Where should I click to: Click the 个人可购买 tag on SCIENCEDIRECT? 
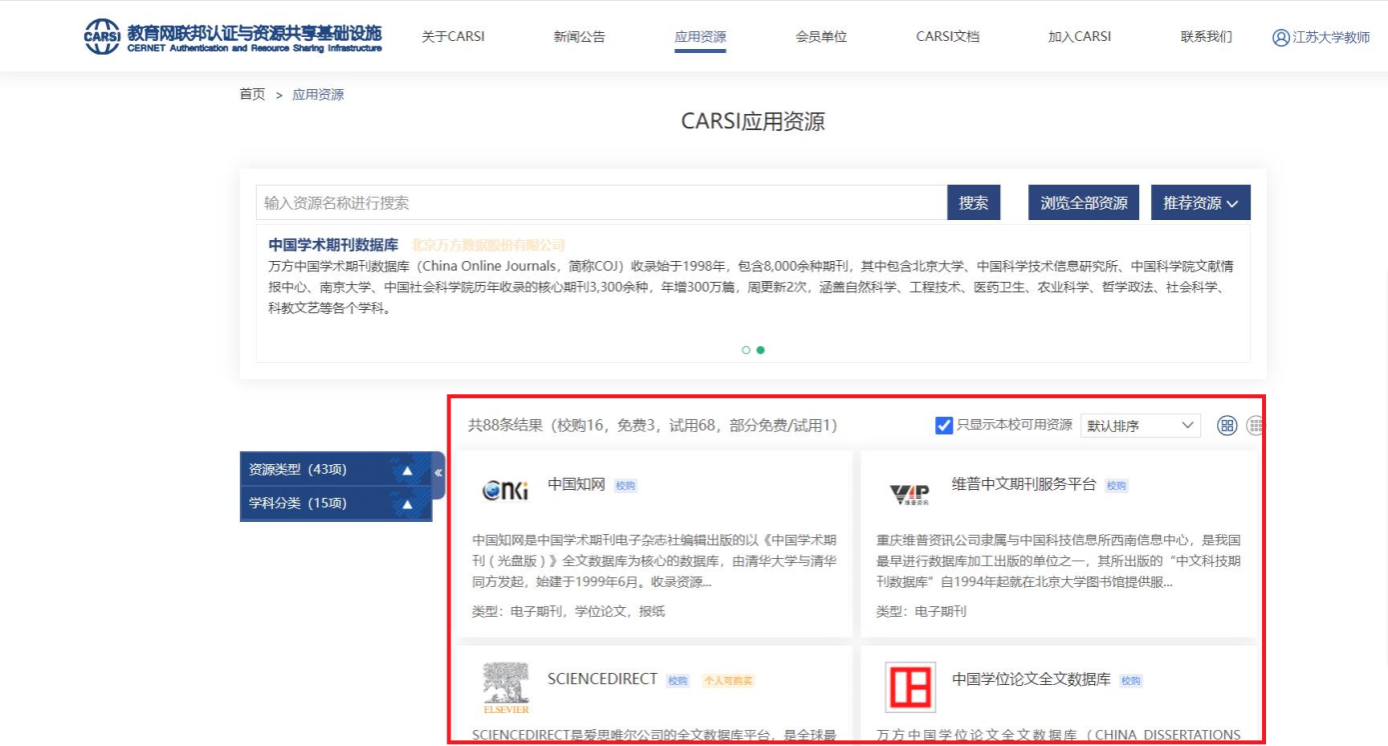[728, 681]
